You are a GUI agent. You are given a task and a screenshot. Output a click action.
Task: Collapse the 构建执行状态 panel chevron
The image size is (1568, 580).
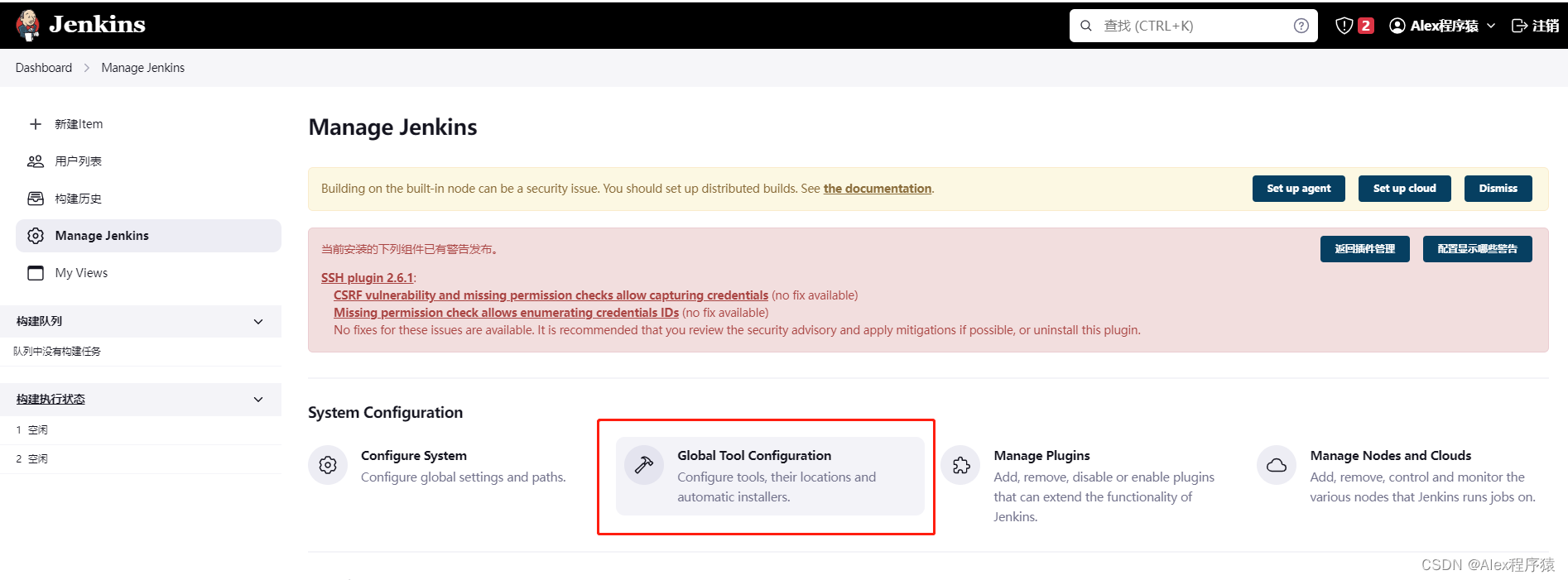258,399
